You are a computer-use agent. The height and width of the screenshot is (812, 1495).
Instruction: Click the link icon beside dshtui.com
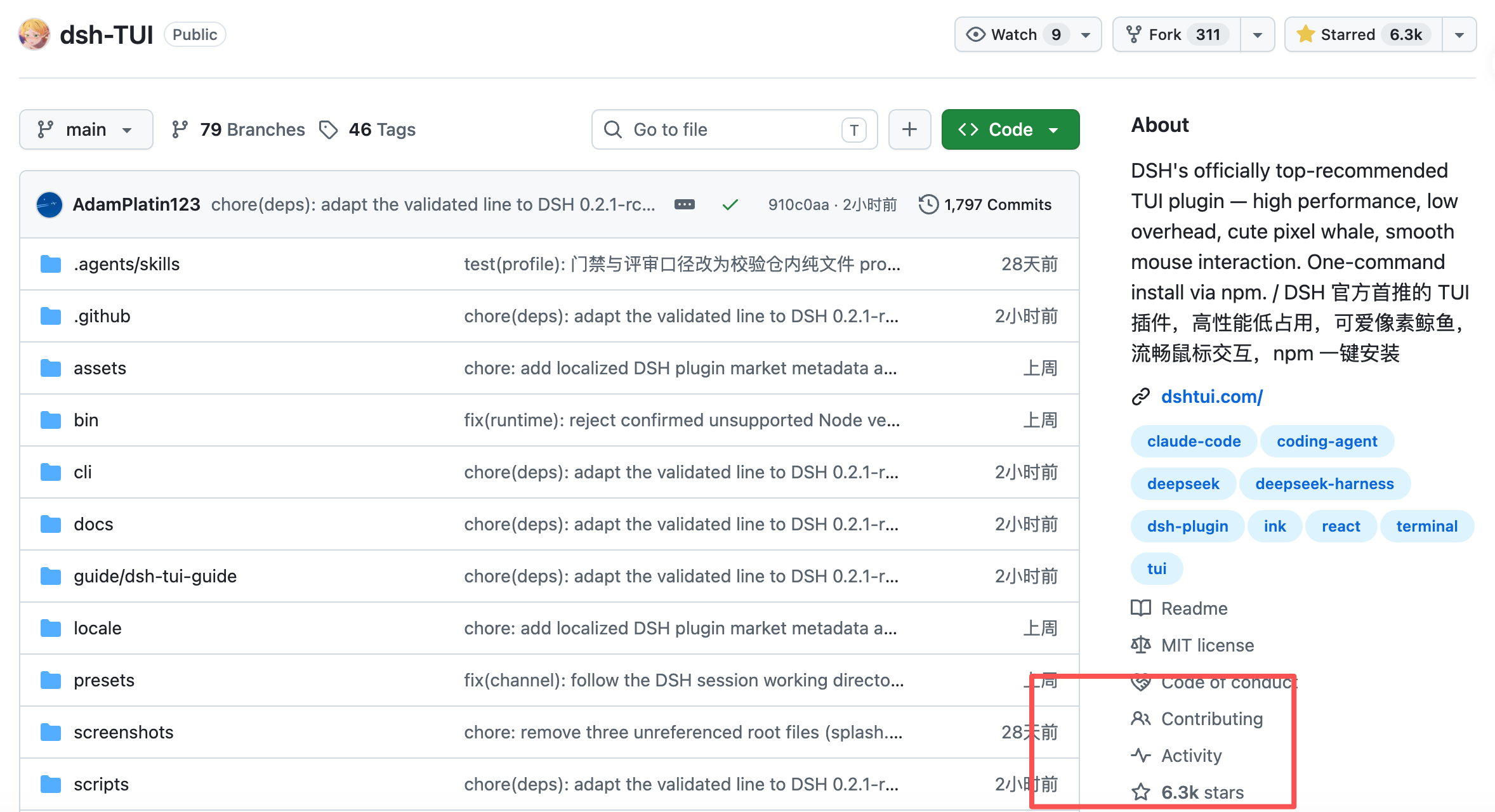[x=1141, y=396]
